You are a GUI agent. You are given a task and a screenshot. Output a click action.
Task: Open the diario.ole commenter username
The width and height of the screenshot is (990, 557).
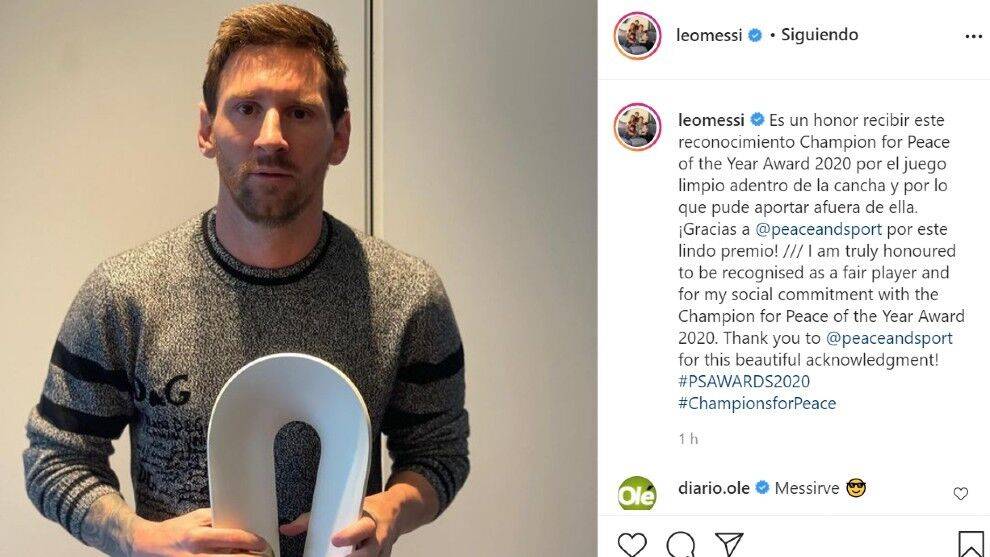coord(713,488)
